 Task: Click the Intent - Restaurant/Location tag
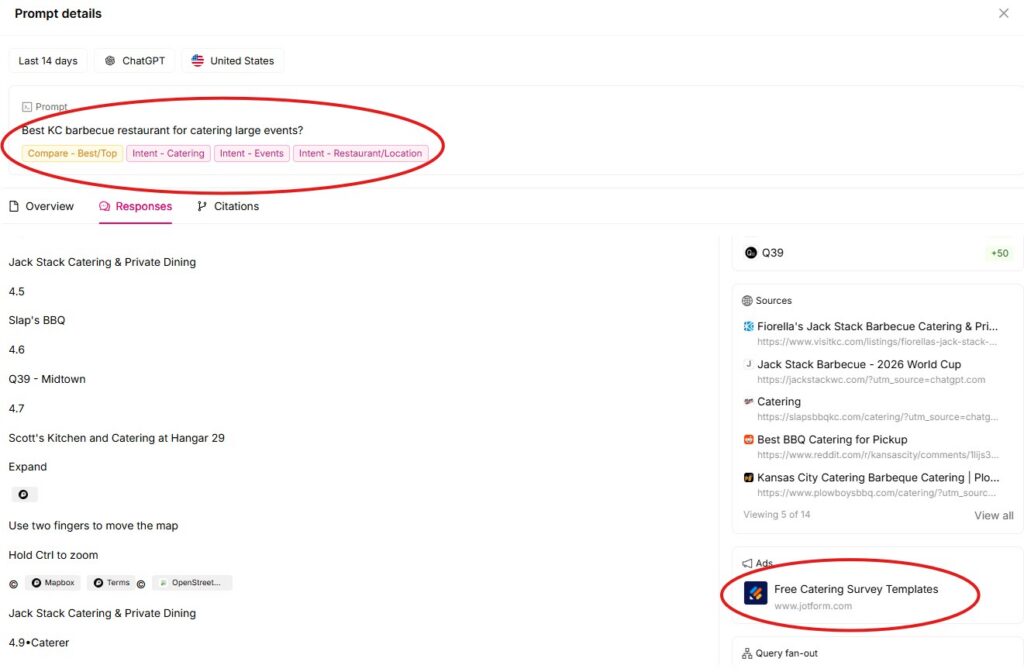(360, 153)
